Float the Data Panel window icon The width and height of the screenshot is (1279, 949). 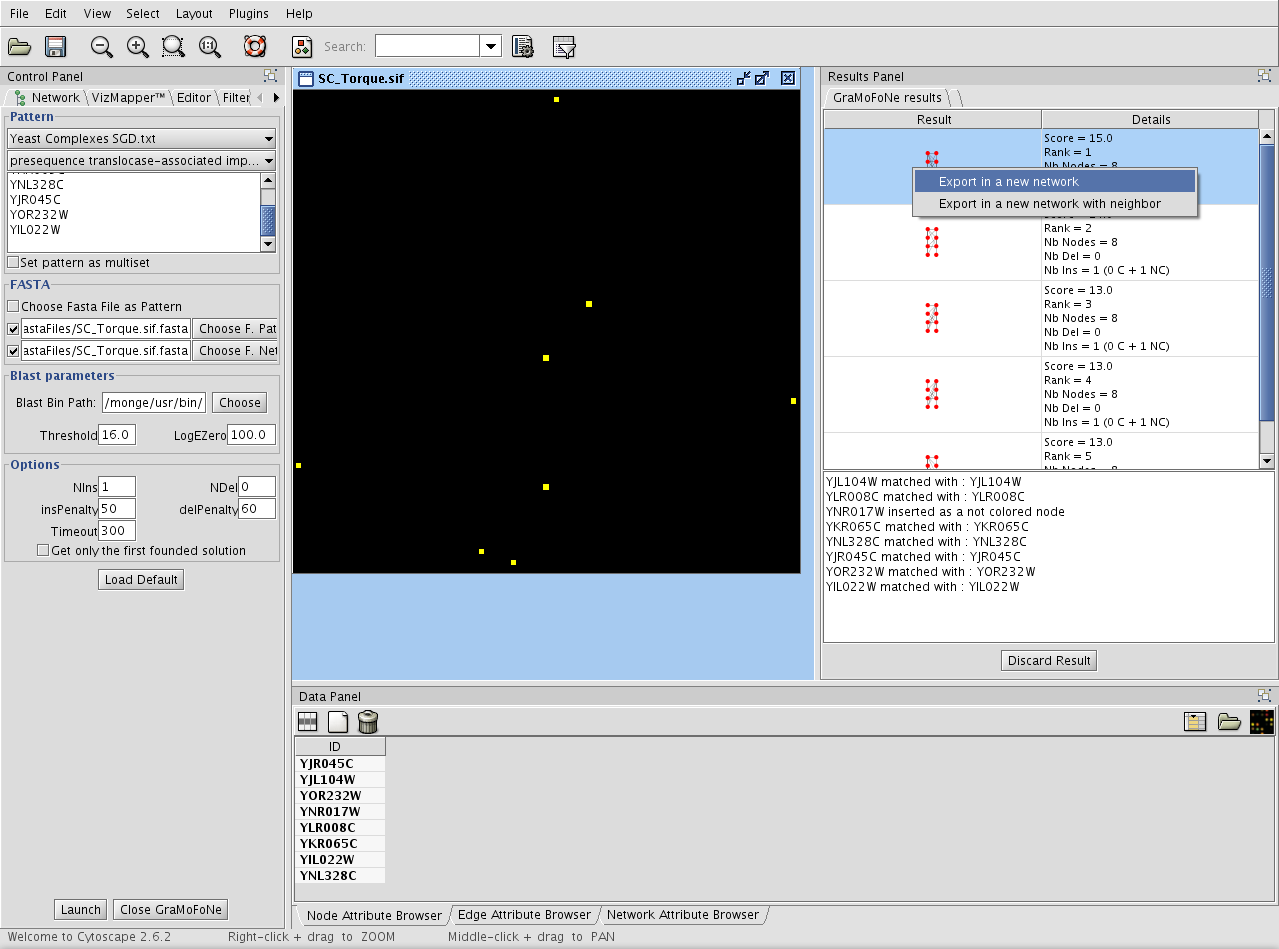tap(1265, 696)
